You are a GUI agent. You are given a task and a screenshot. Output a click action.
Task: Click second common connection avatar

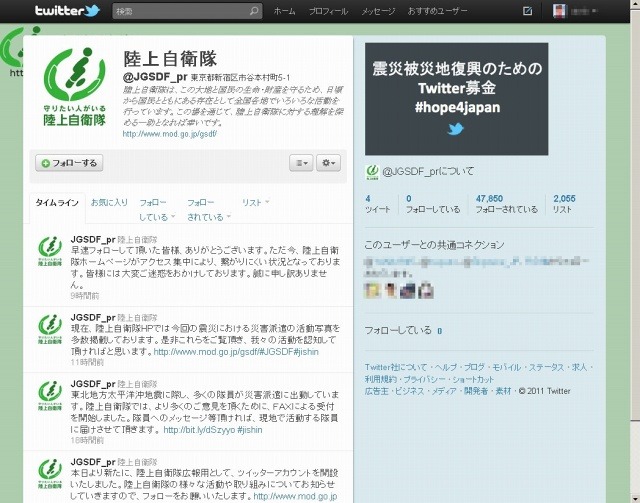(390, 290)
